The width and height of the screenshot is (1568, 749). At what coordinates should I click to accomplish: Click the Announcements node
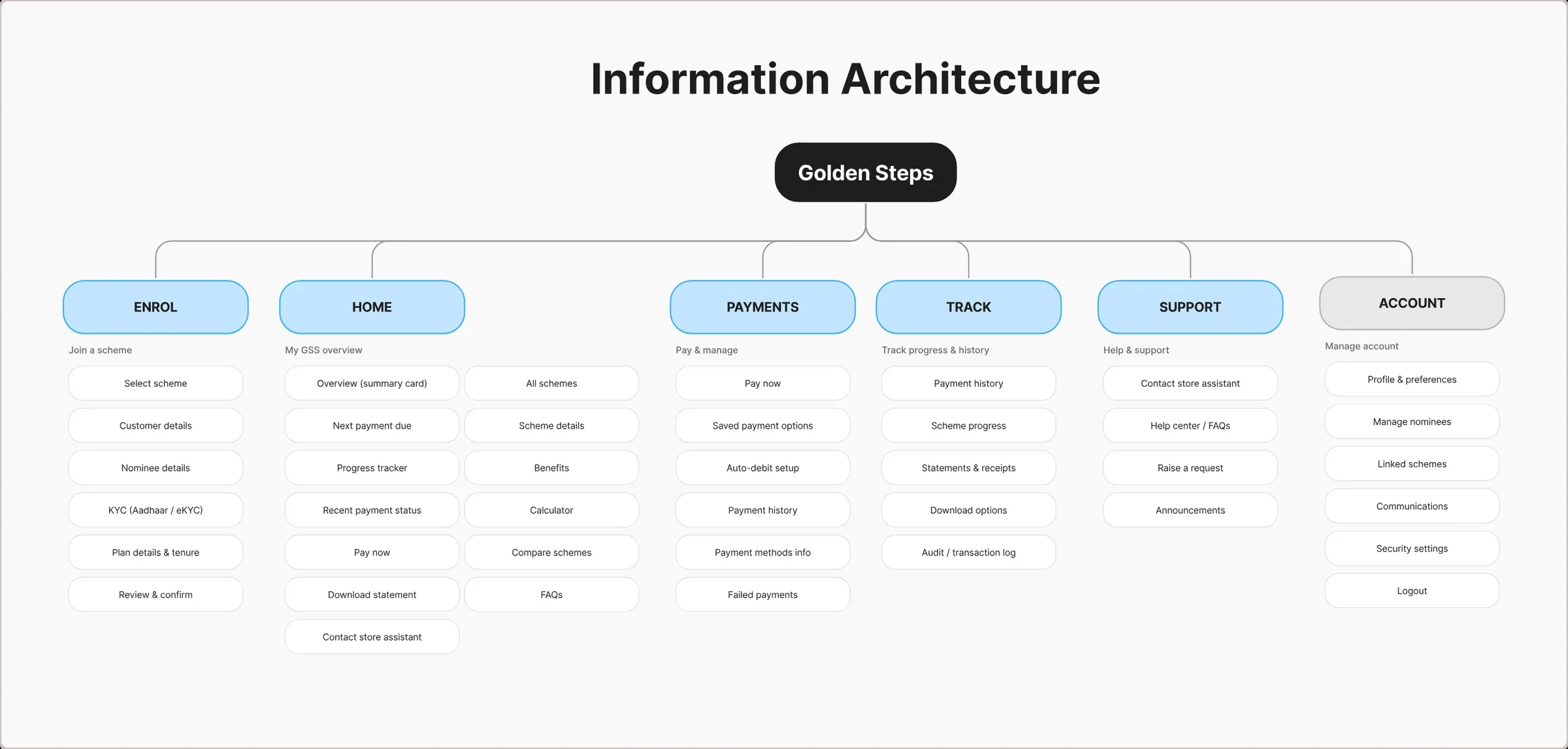[x=1190, y=510]
